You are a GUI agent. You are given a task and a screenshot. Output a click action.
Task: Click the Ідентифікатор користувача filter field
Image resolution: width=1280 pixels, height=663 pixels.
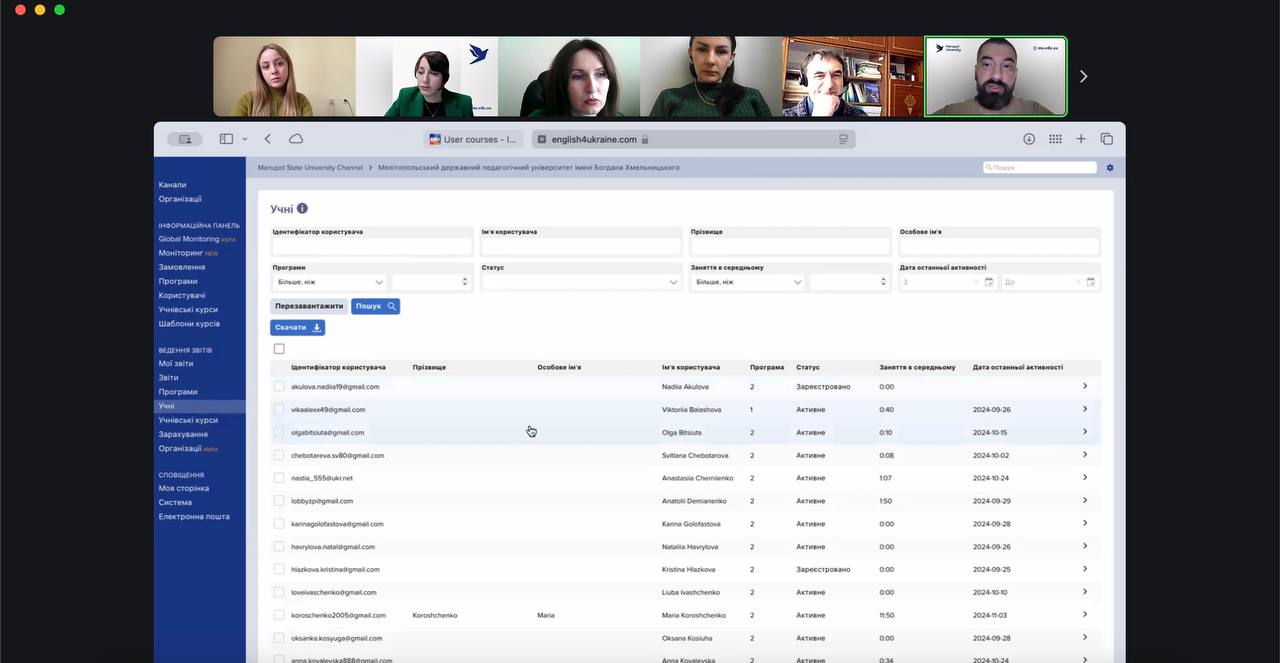[371, 246]
